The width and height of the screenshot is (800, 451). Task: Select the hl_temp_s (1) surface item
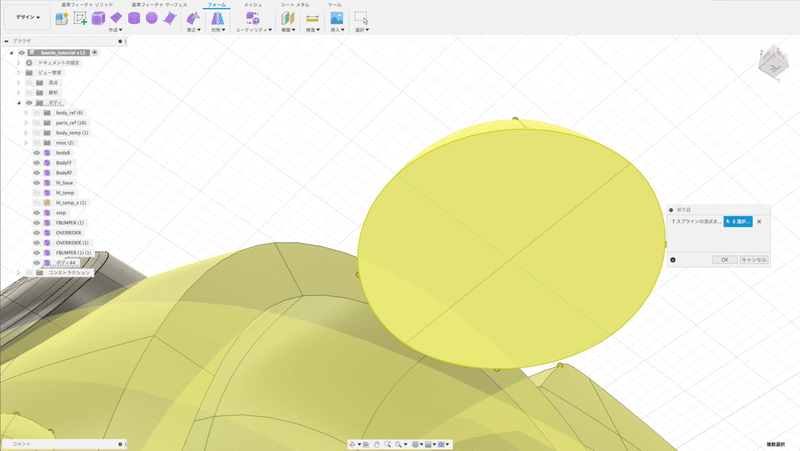pyautogui.click(x=71, y=203)
